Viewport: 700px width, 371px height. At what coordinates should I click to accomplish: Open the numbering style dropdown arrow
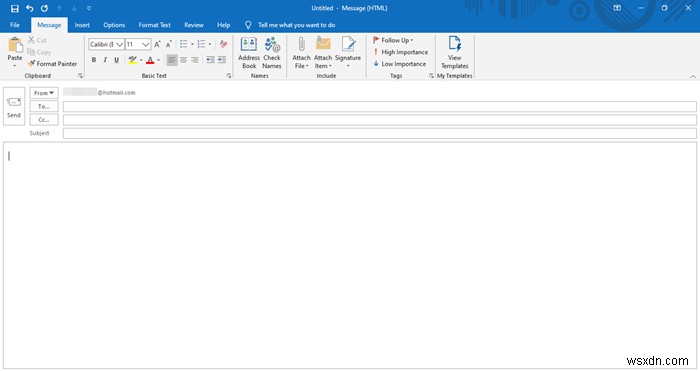(210, 44)
